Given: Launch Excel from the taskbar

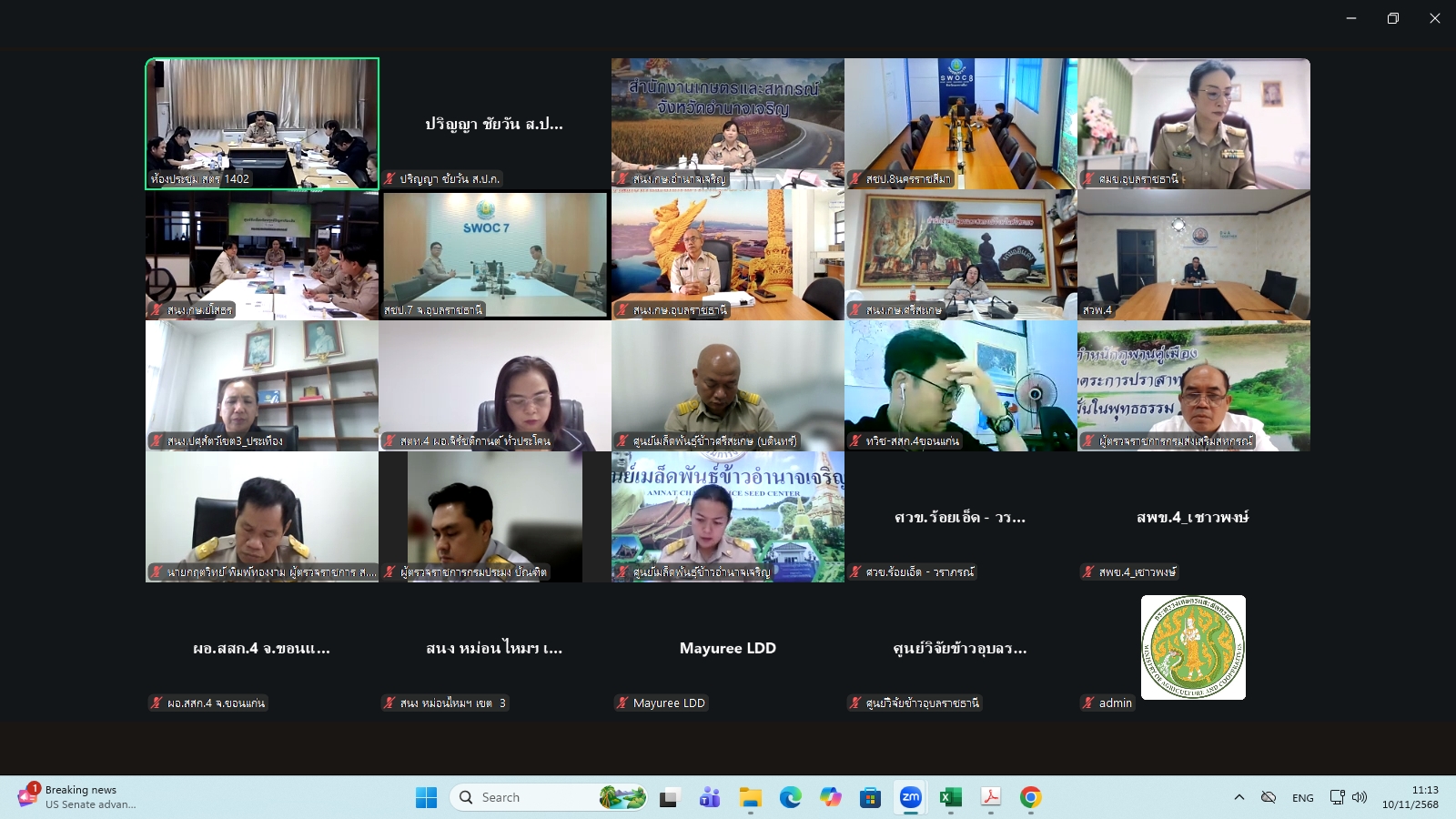Looking at the screenshot, I should coord(949,797).
